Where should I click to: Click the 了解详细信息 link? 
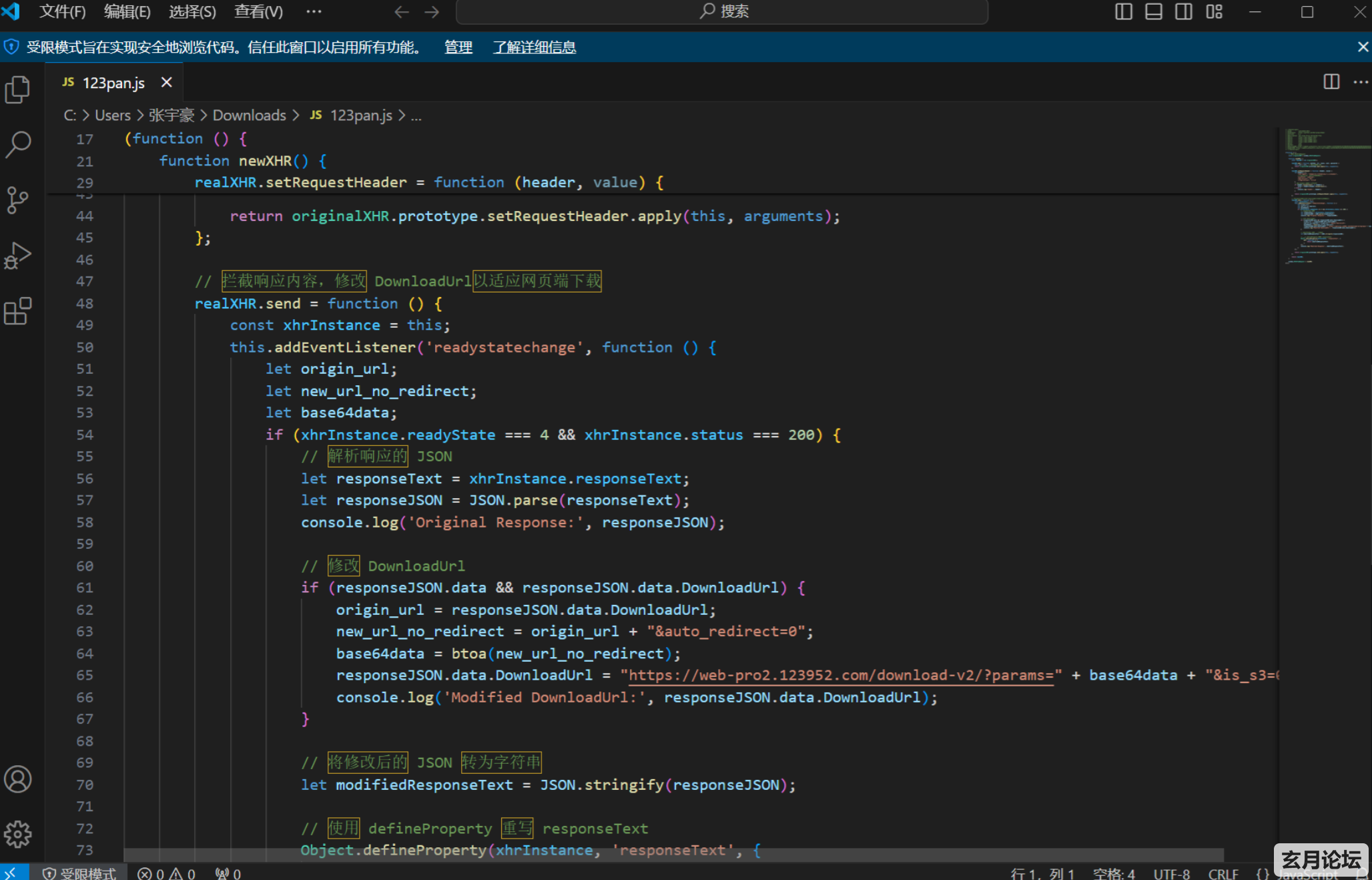pos(534,47)
